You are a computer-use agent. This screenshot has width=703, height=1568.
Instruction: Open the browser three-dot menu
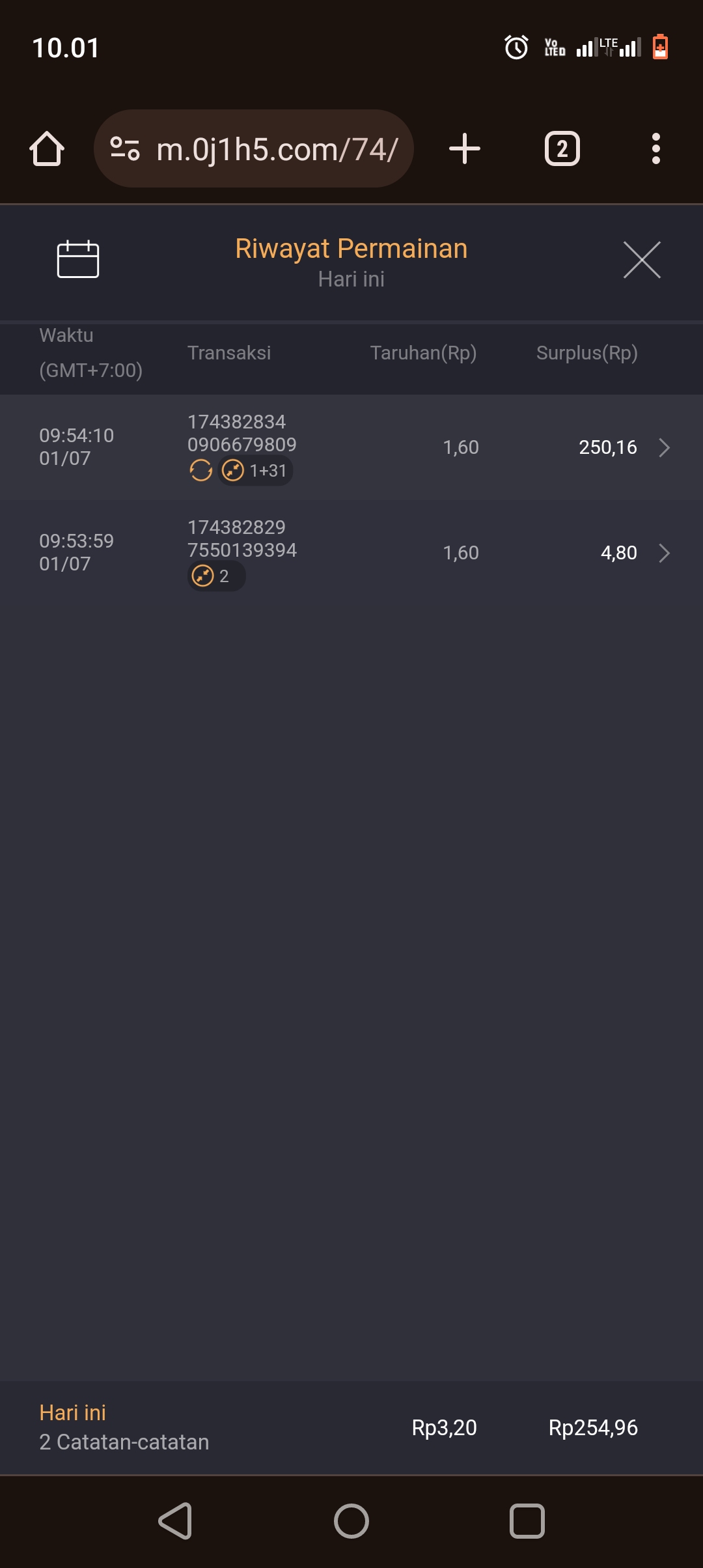coord(655,149)
